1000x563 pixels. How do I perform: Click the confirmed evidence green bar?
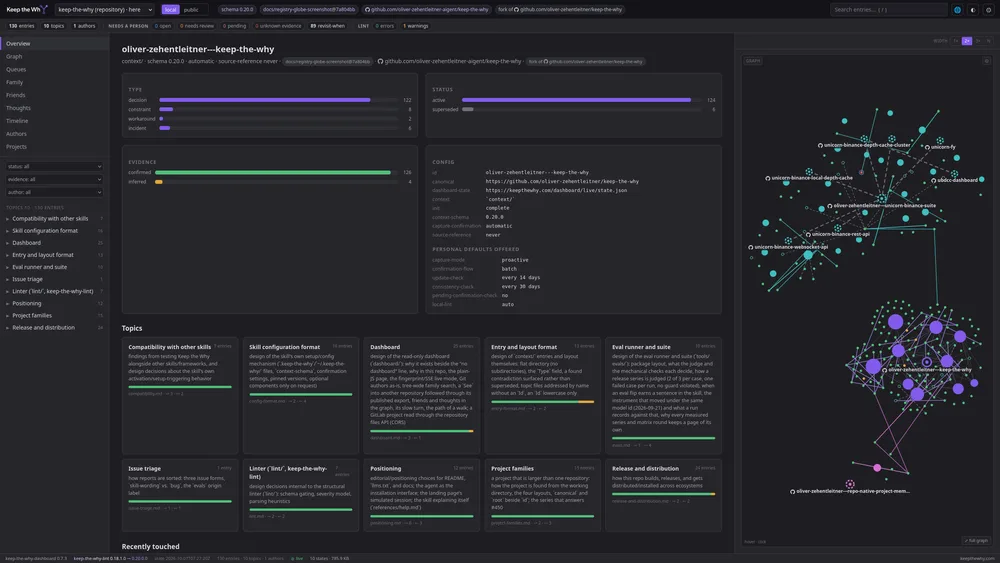(x=273, y=173)
